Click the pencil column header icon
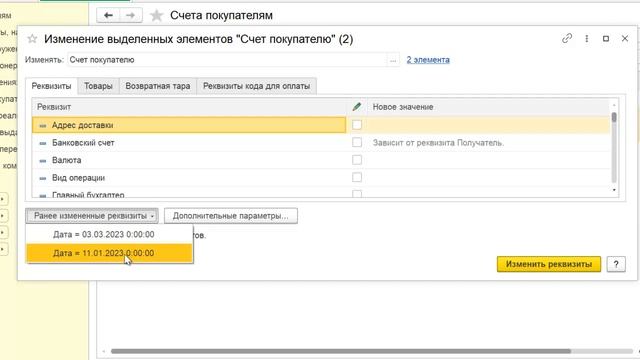640x360 pixels. click(x=357, y=107)
